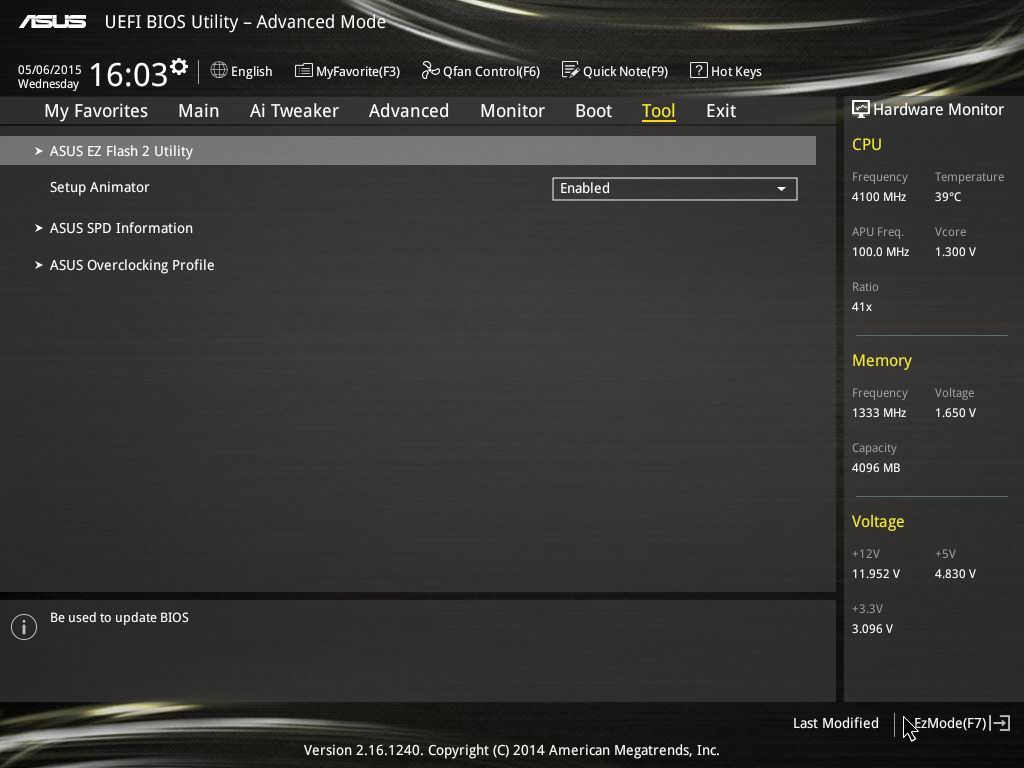Click CPU frequency 4100 MHz value
This screenshot has height=768, width=1024.
point(878,197)
